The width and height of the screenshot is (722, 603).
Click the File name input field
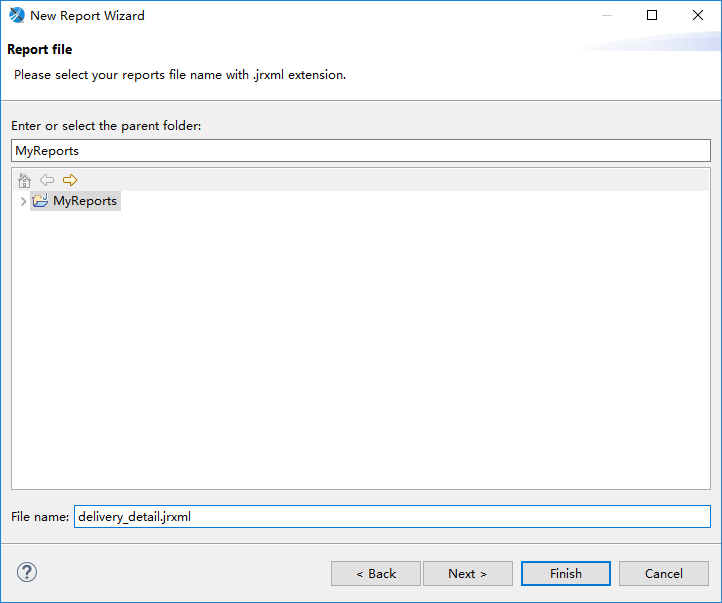point(392,516)
